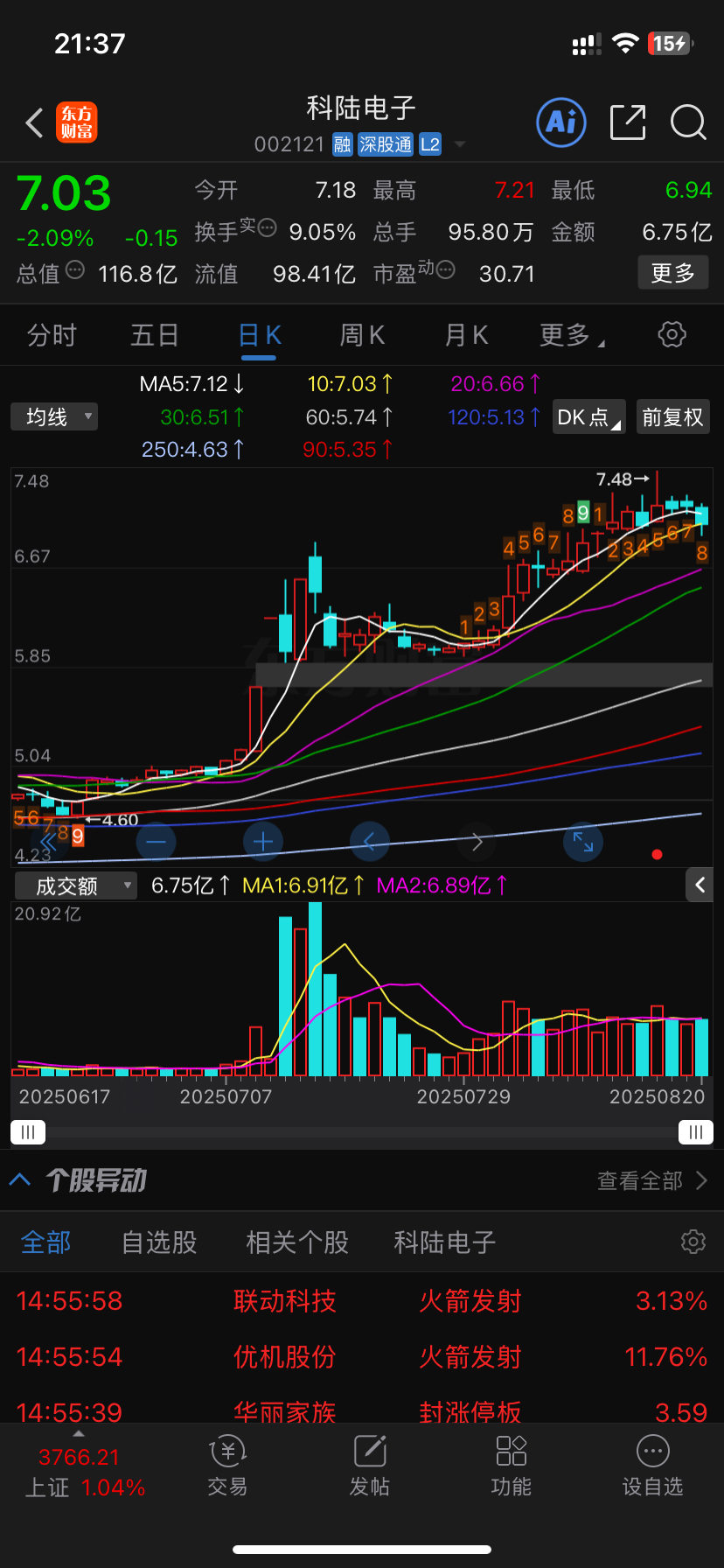Viewport: 724px width, 1568px height.
Task: Zoom in chart with plus button
Action: (x=263, y=842)
